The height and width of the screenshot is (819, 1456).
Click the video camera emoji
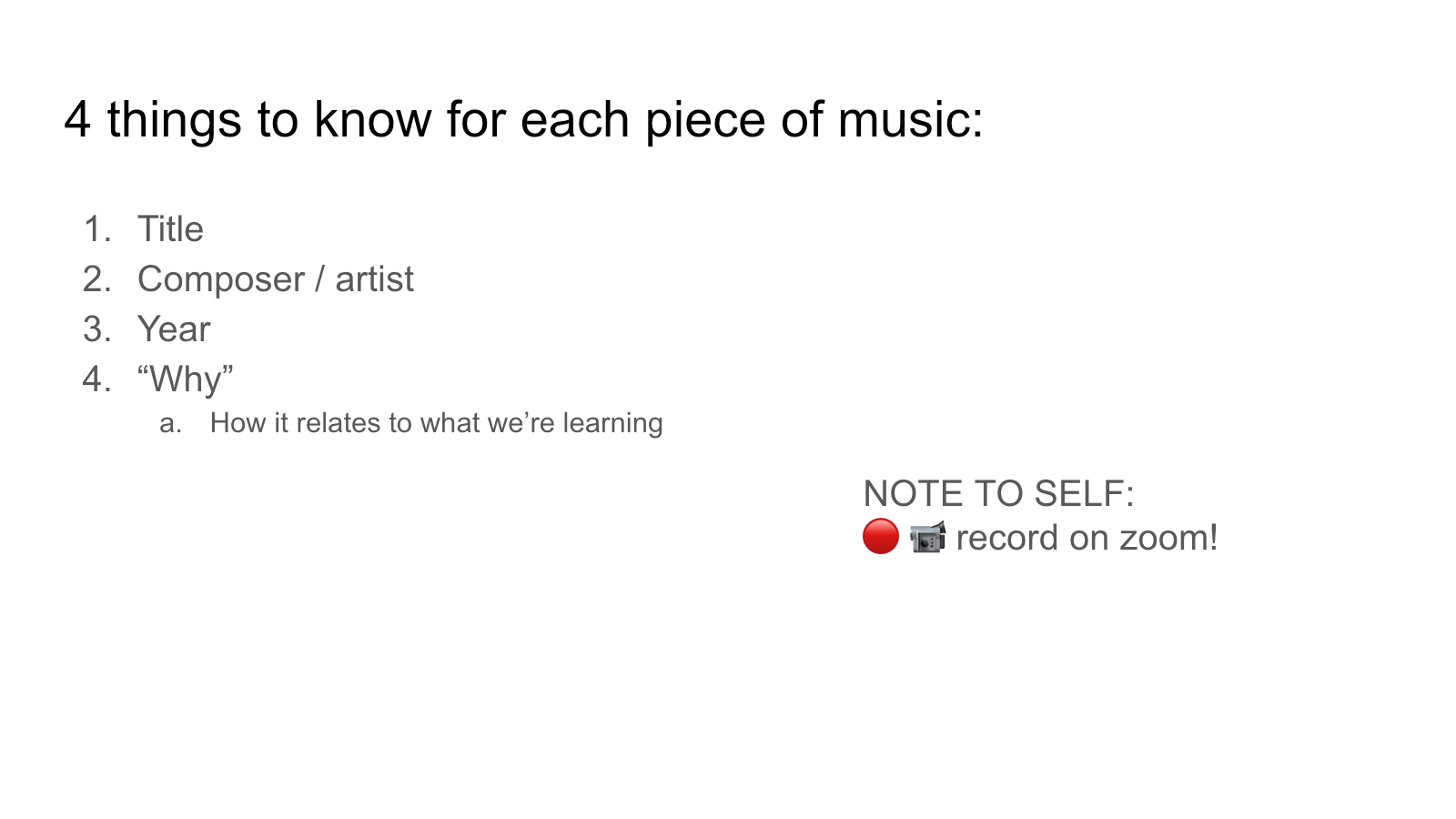(x=927, y=537)
